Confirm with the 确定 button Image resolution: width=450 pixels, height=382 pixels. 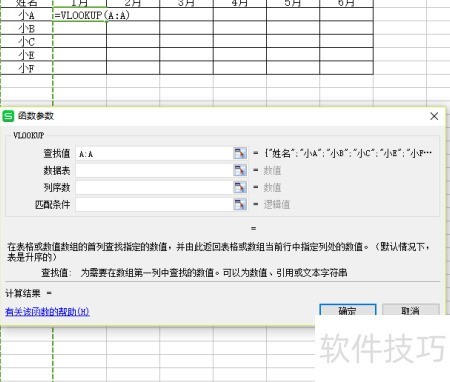348,311
